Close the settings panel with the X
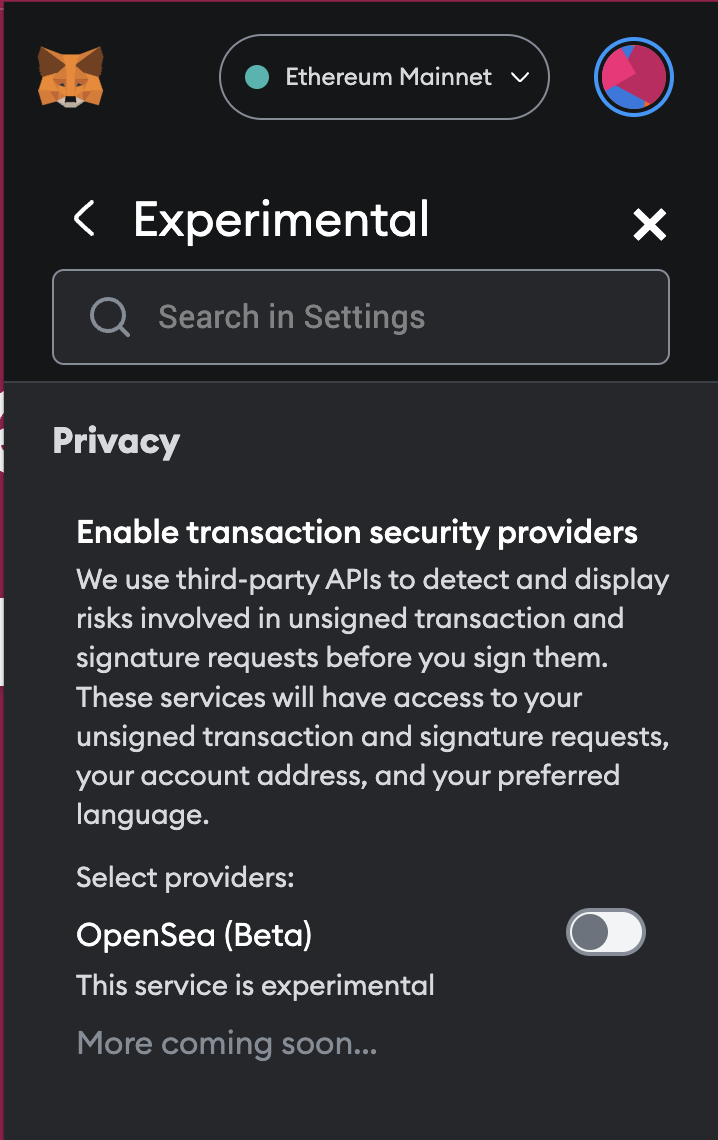The width and height of the screenshot is (718, 1140). [x=649, y=224]
